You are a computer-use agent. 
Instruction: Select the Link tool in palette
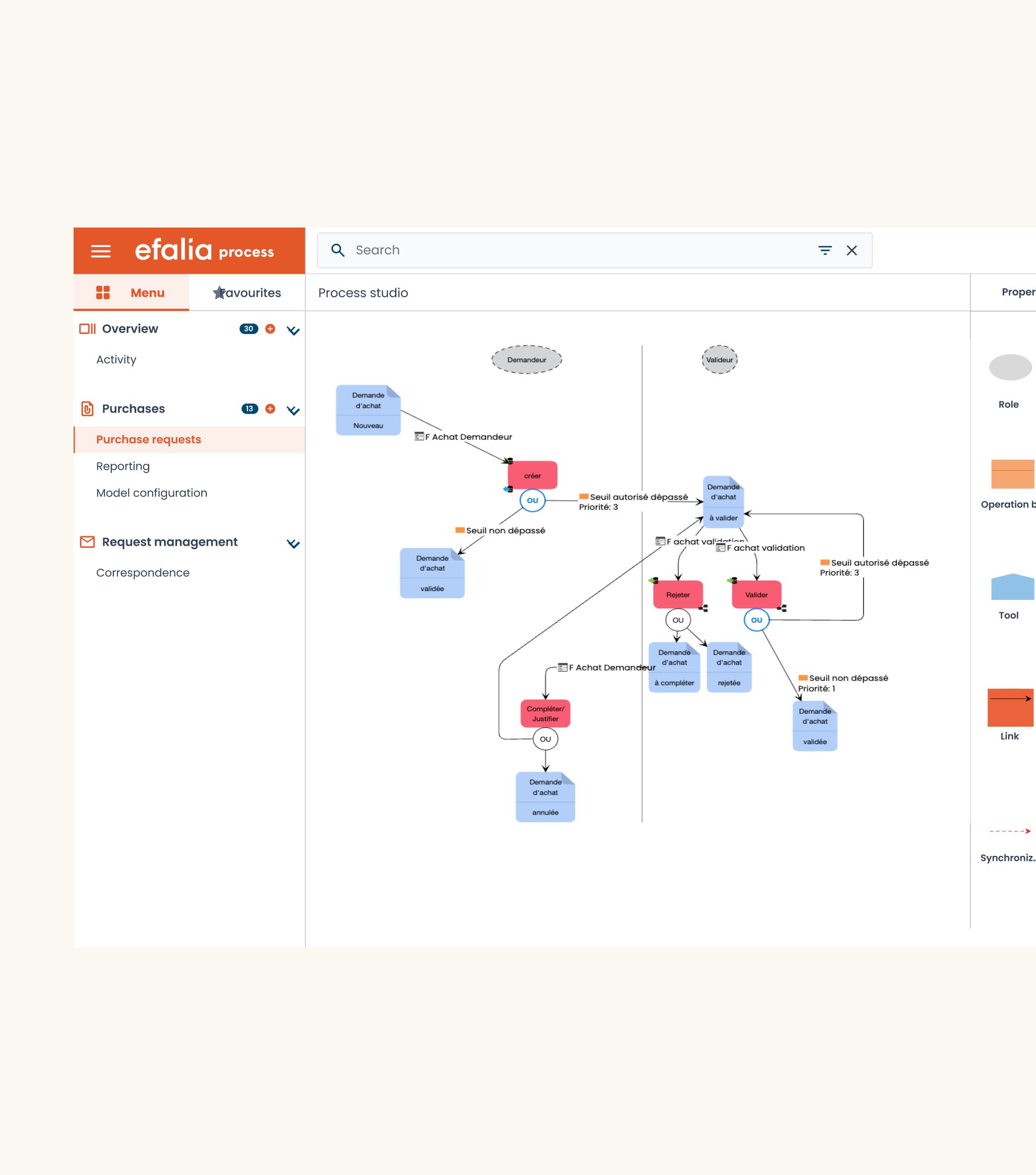[x=1010, y=708]
